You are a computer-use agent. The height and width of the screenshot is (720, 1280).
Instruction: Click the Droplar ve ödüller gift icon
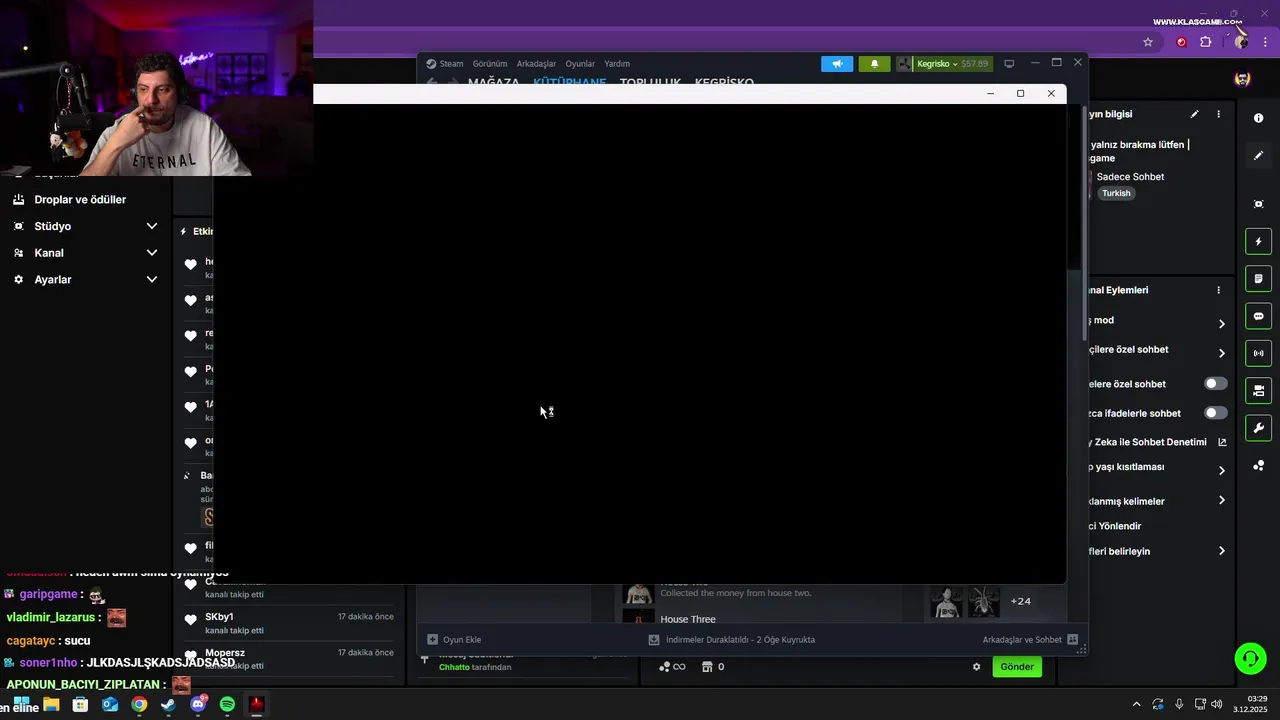[18, 200]
